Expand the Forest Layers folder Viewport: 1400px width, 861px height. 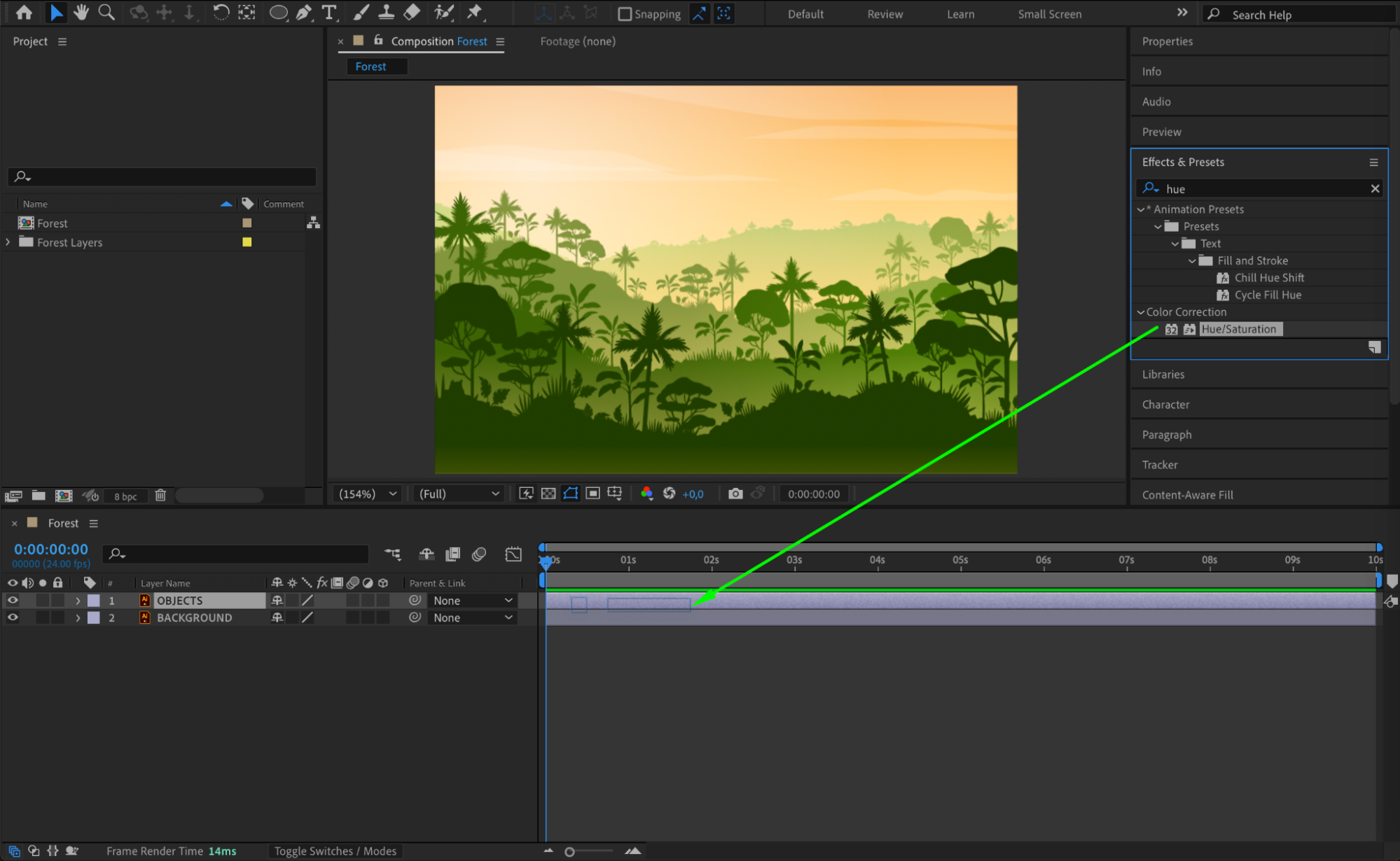click(8, 242)
